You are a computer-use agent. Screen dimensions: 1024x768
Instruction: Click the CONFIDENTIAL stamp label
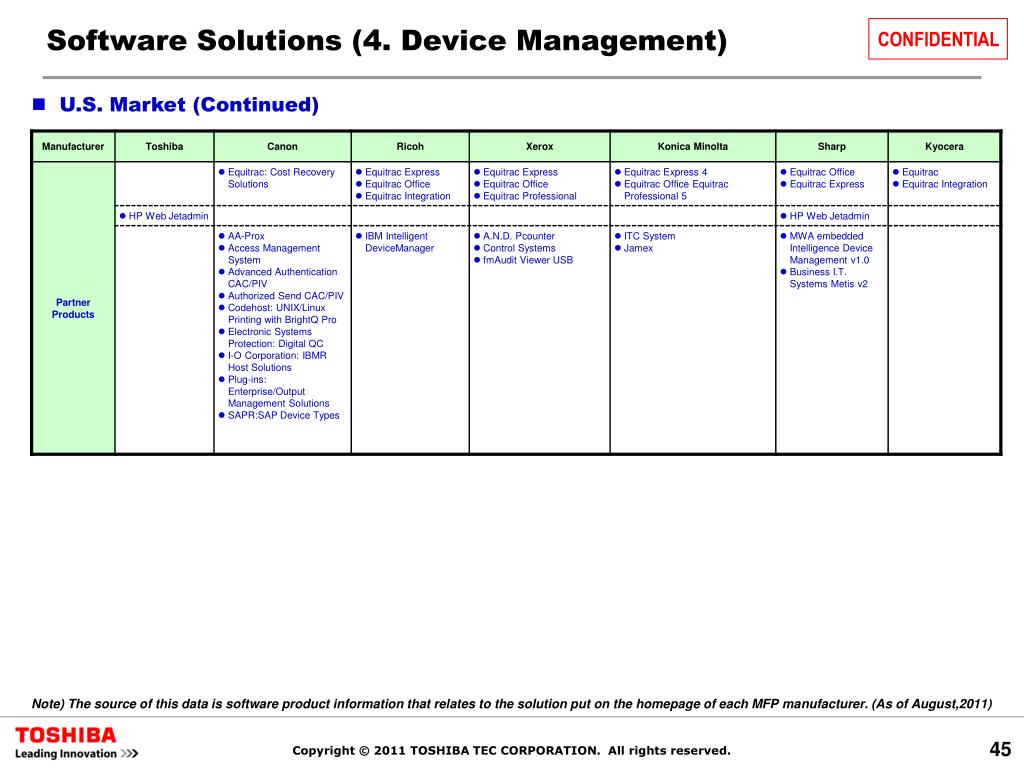pos(938,39)
